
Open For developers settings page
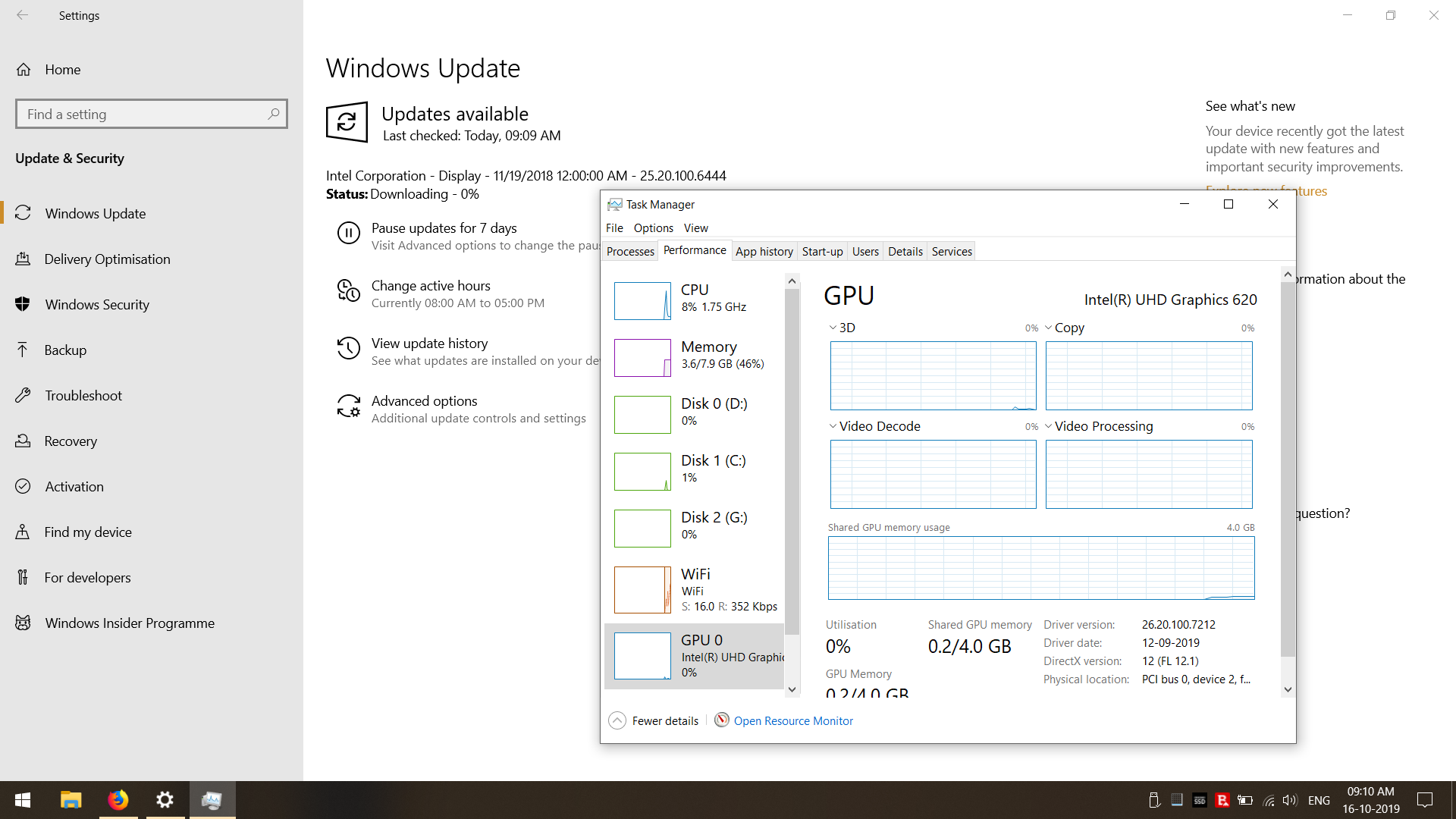tap(152, 577)
